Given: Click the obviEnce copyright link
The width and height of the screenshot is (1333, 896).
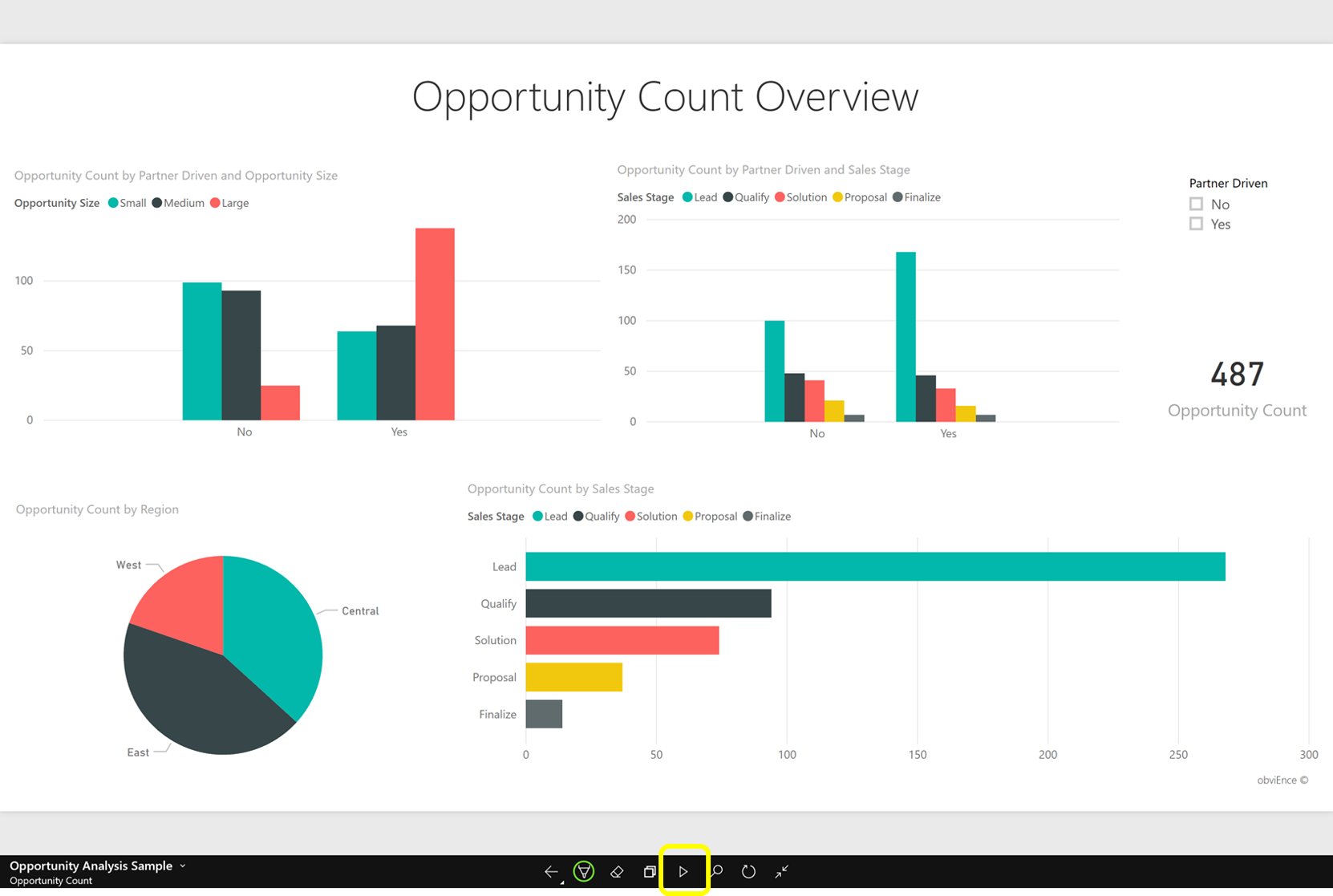Looking at the screenshot, I should tap(1282, 780).
